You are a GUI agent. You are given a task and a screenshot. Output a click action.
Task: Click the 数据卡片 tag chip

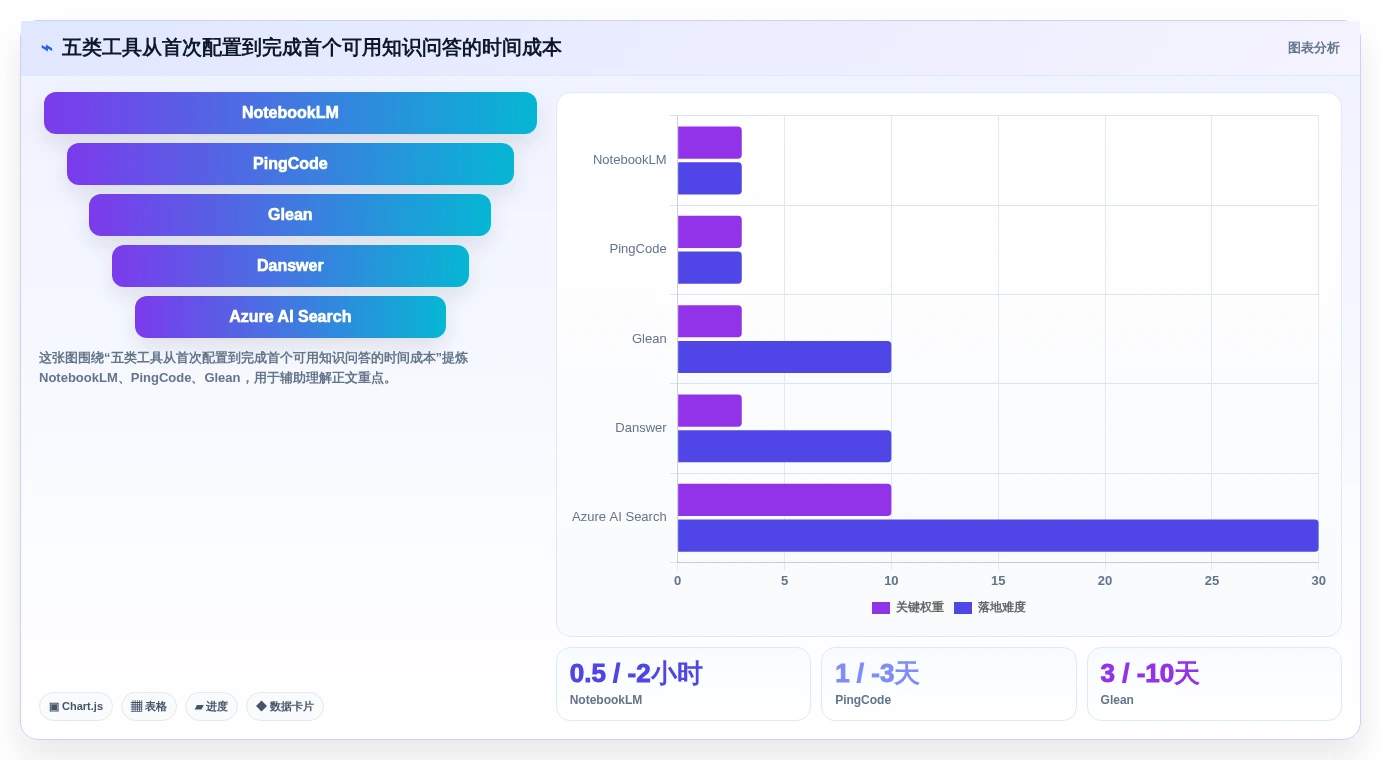point(285,706)
